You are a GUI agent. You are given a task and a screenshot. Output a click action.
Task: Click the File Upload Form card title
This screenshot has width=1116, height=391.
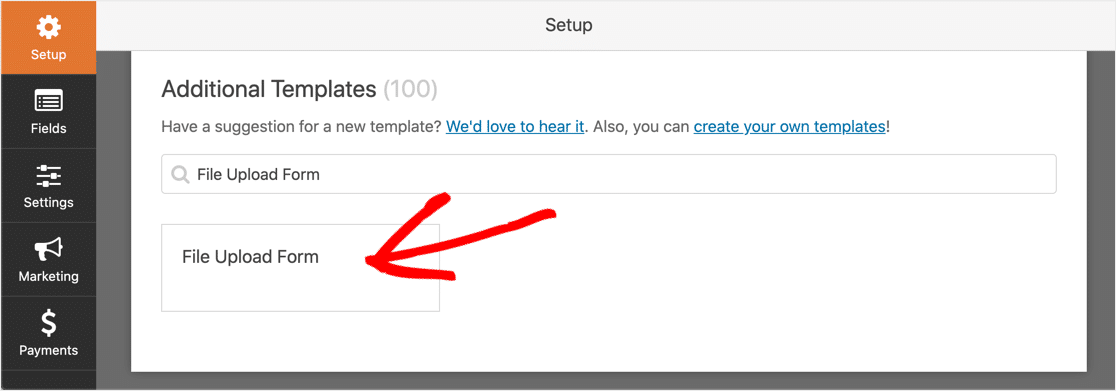[x=251, y=257]
